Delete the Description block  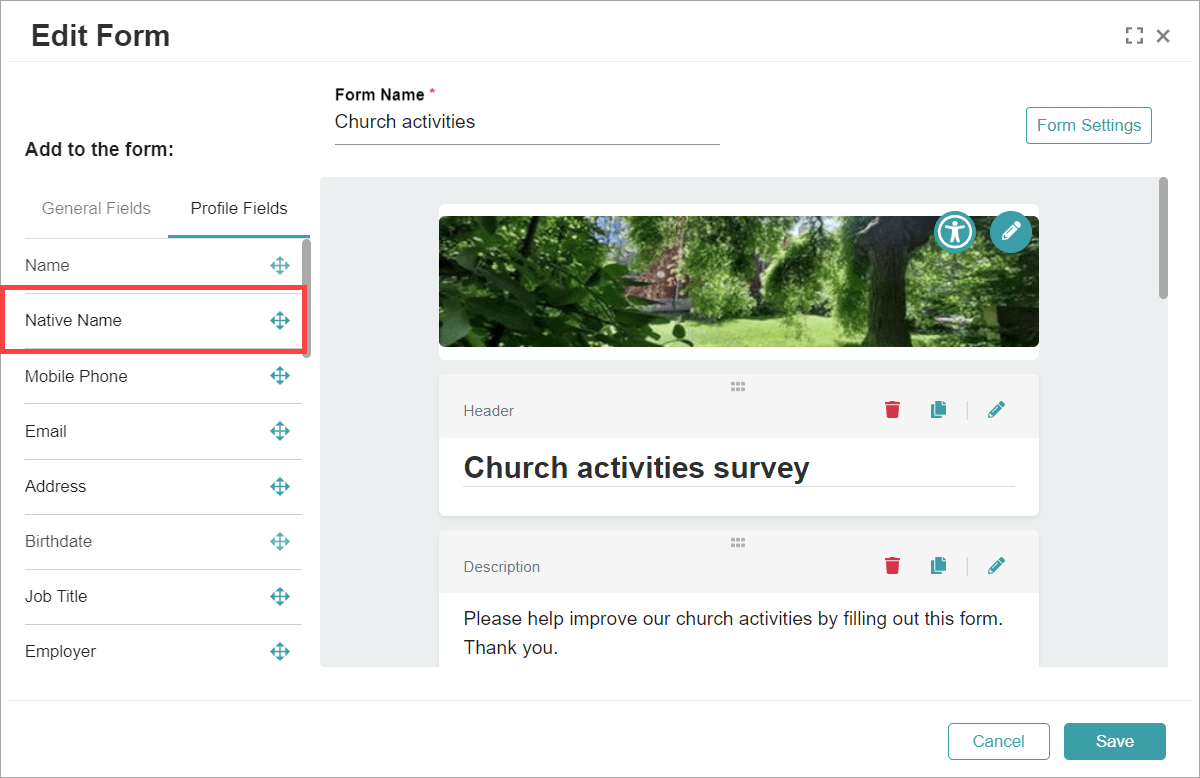(x=892, y=566)
